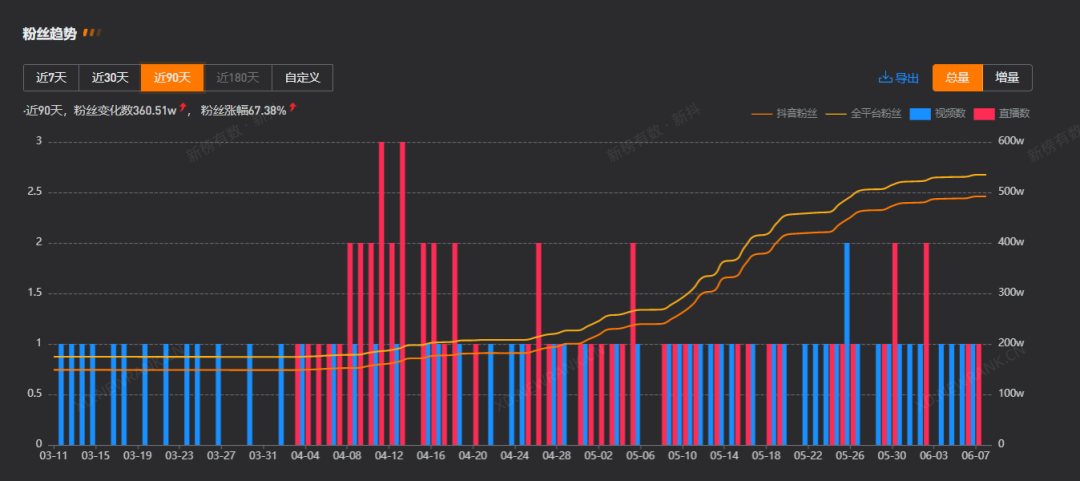Viewport: 1080px width, 481px height.
Task: Select the 近30天 range tab
Action: click(x=110, y=78)
